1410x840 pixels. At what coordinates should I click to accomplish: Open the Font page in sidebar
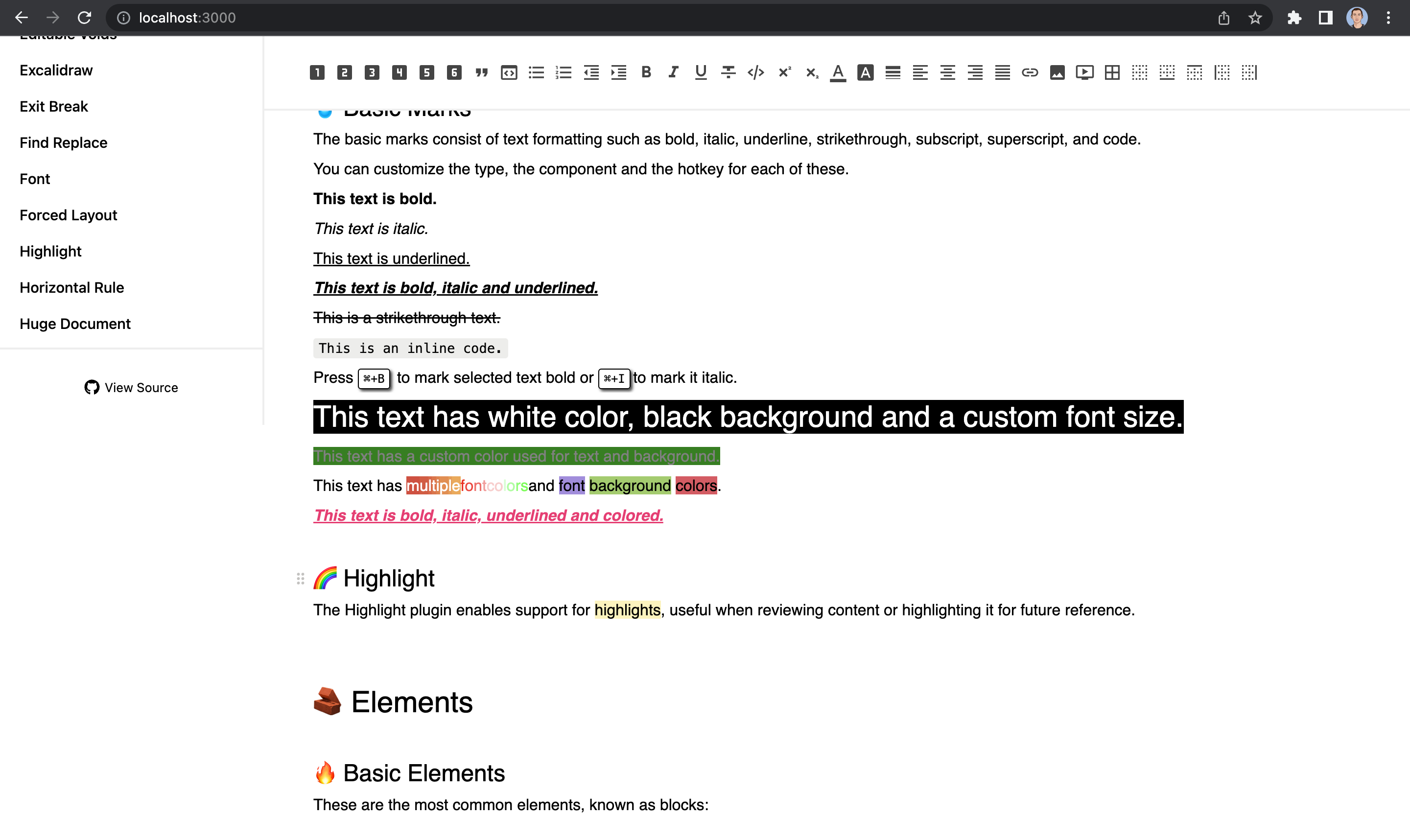coord(35,178)
